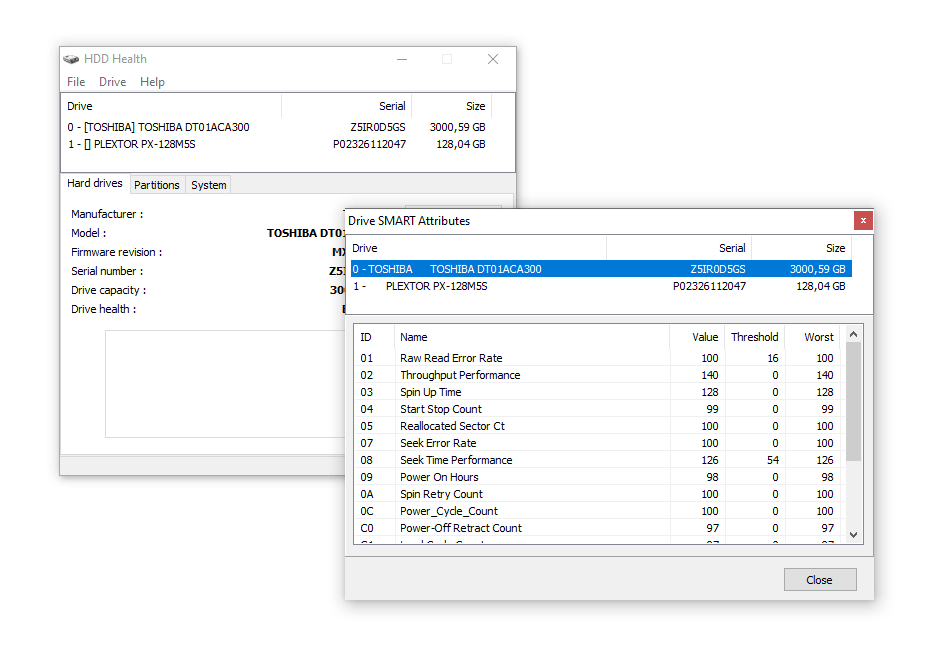The image size is (939, 659).
Task: Select PLEXTOR PX-128M5S in HDD Health drive list
Action: [x=277, y=144]
